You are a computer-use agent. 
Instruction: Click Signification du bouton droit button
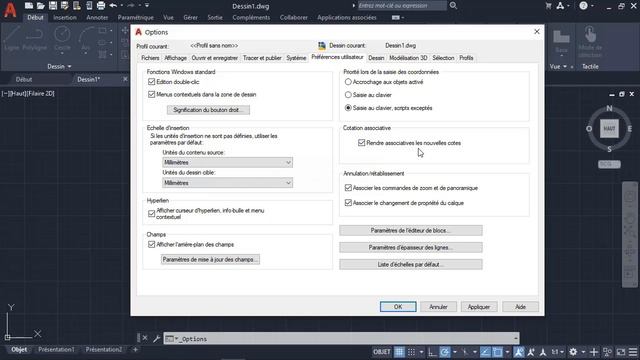[208, 110]
